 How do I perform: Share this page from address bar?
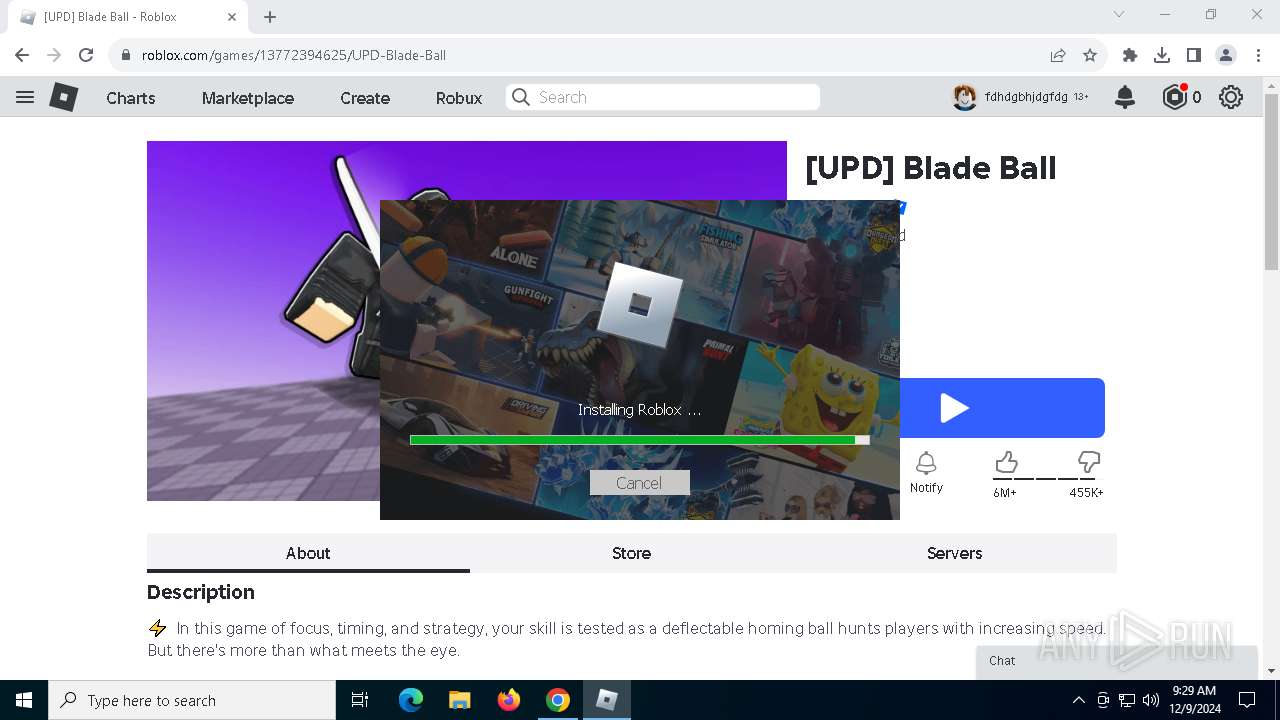[1058, 55]
